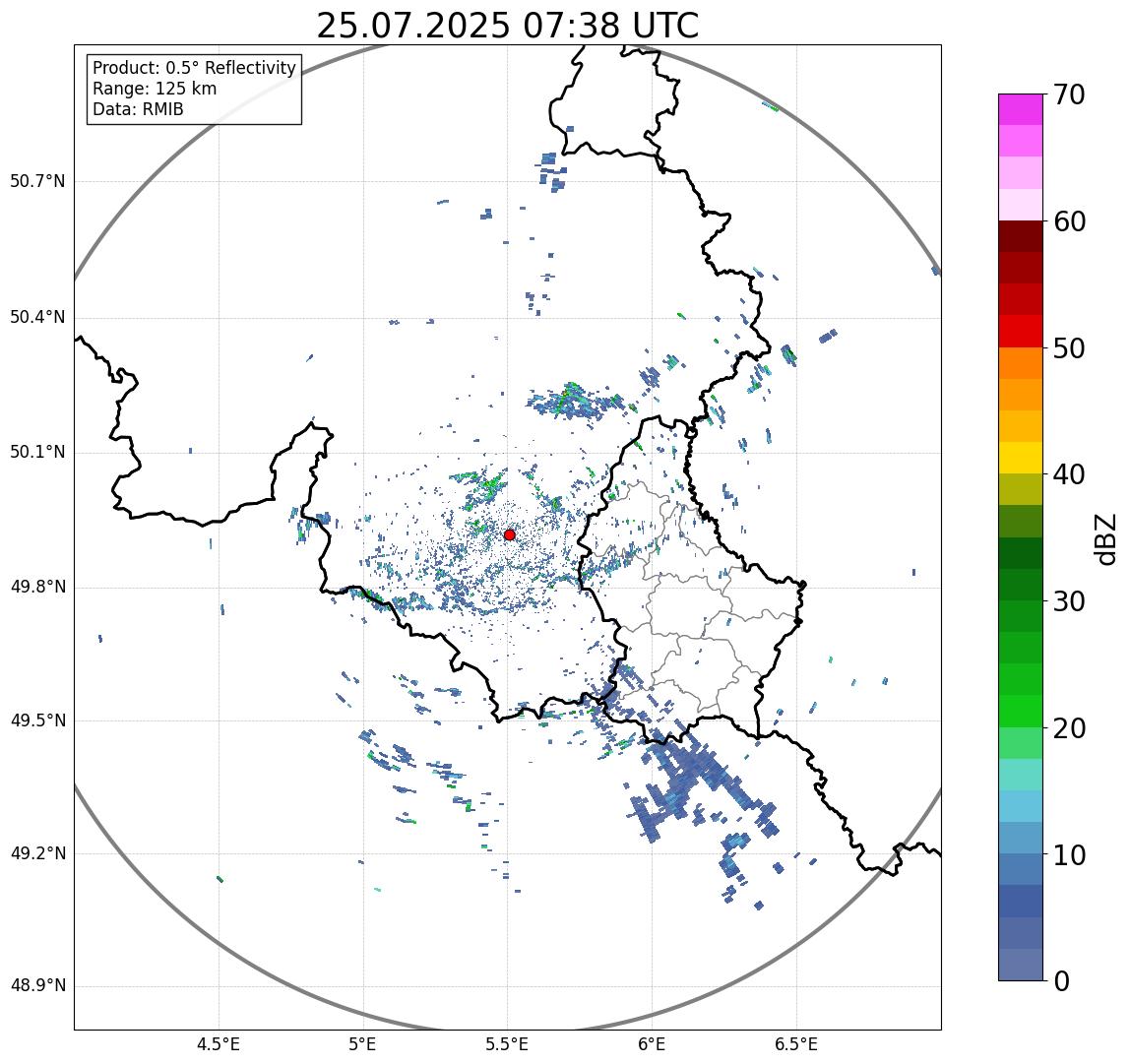The width and height of the screenshot is (1130, 1064).
Task: Click the 50.7°N latitude label
Action: (37, 181)
